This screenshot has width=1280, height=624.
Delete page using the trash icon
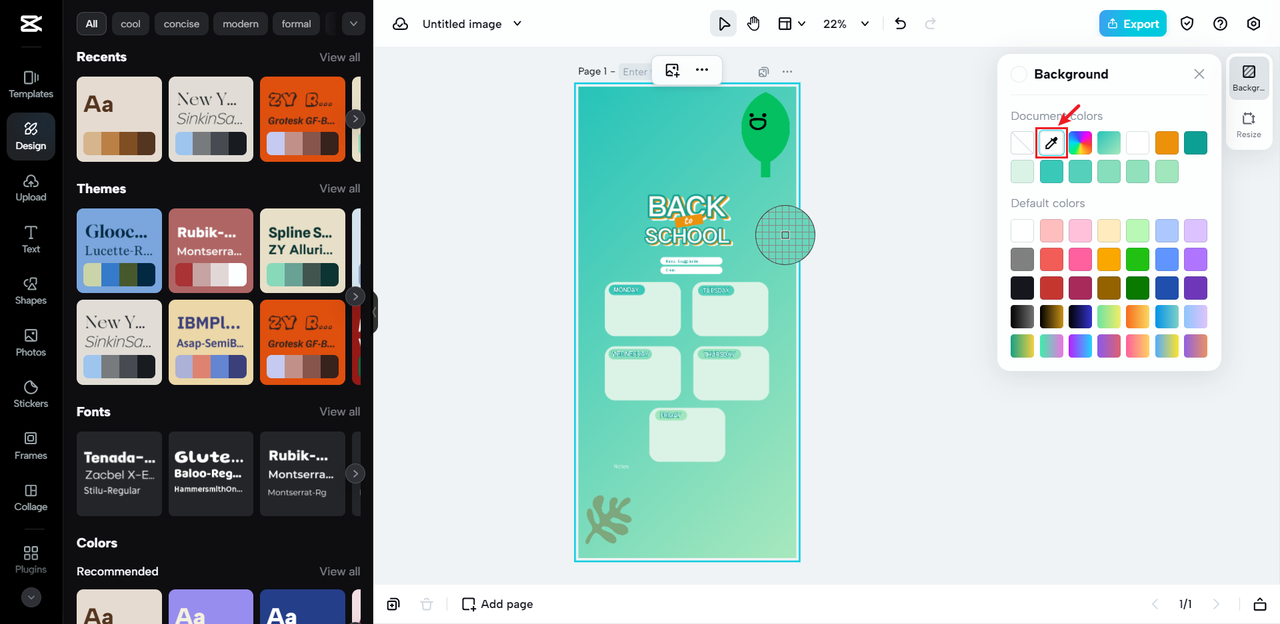(x=427, y=604)
